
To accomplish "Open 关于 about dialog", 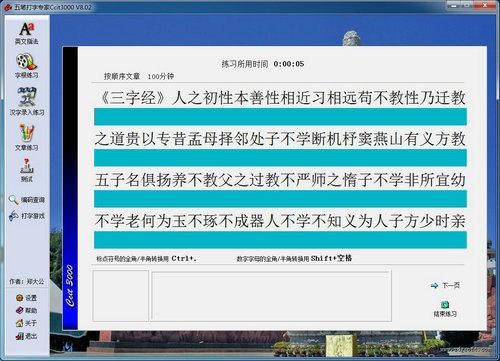I will click(x=26, y=323).
